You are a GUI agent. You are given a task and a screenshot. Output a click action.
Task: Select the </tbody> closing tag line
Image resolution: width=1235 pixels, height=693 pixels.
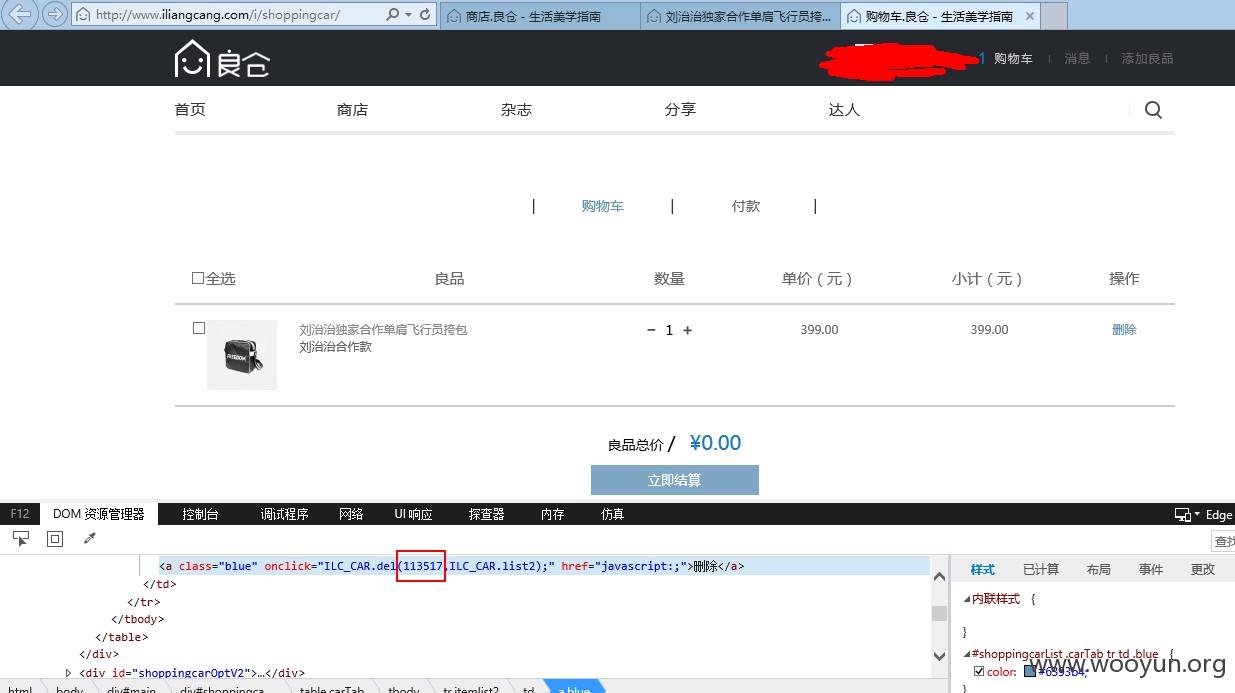pyautogui.click(x=138, y=619)
